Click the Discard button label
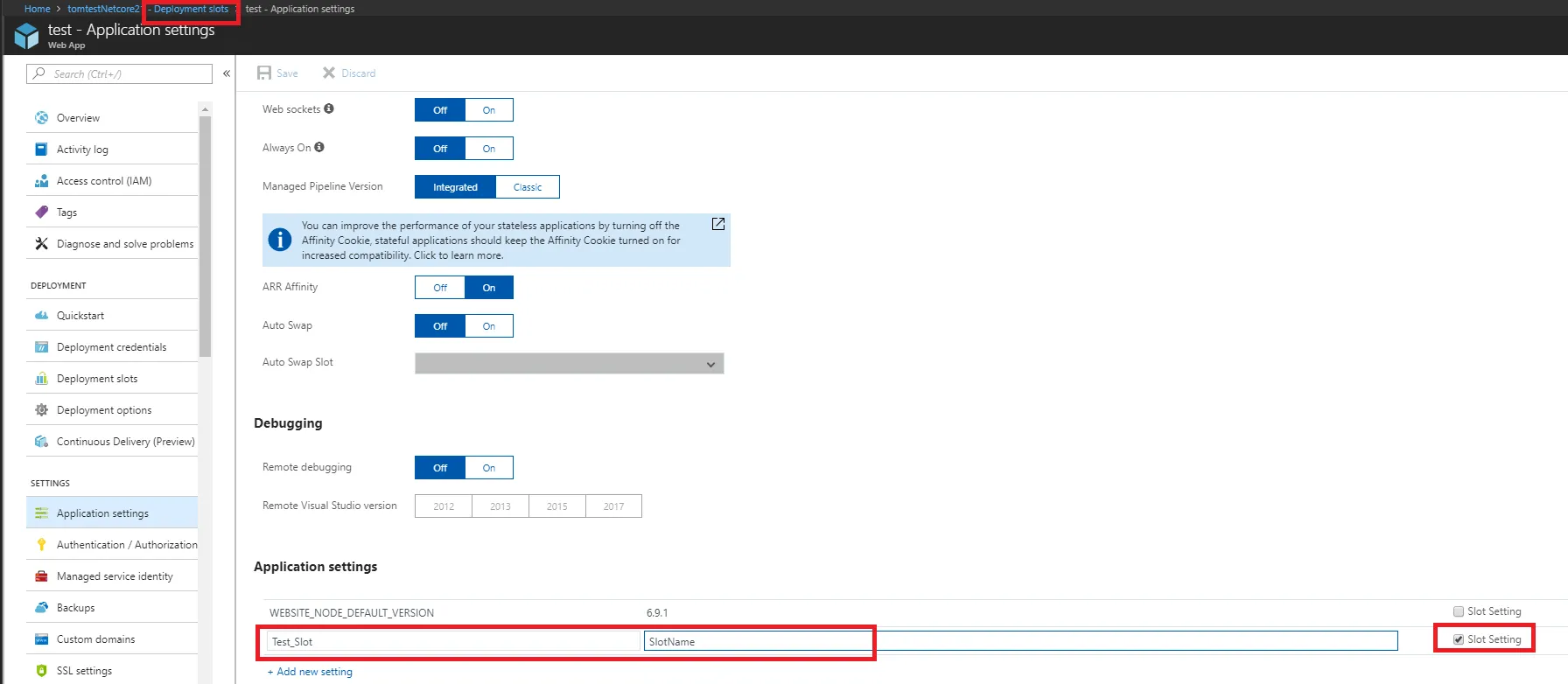The height and width of the screenshot is (684, 1568). coord(359,73)
